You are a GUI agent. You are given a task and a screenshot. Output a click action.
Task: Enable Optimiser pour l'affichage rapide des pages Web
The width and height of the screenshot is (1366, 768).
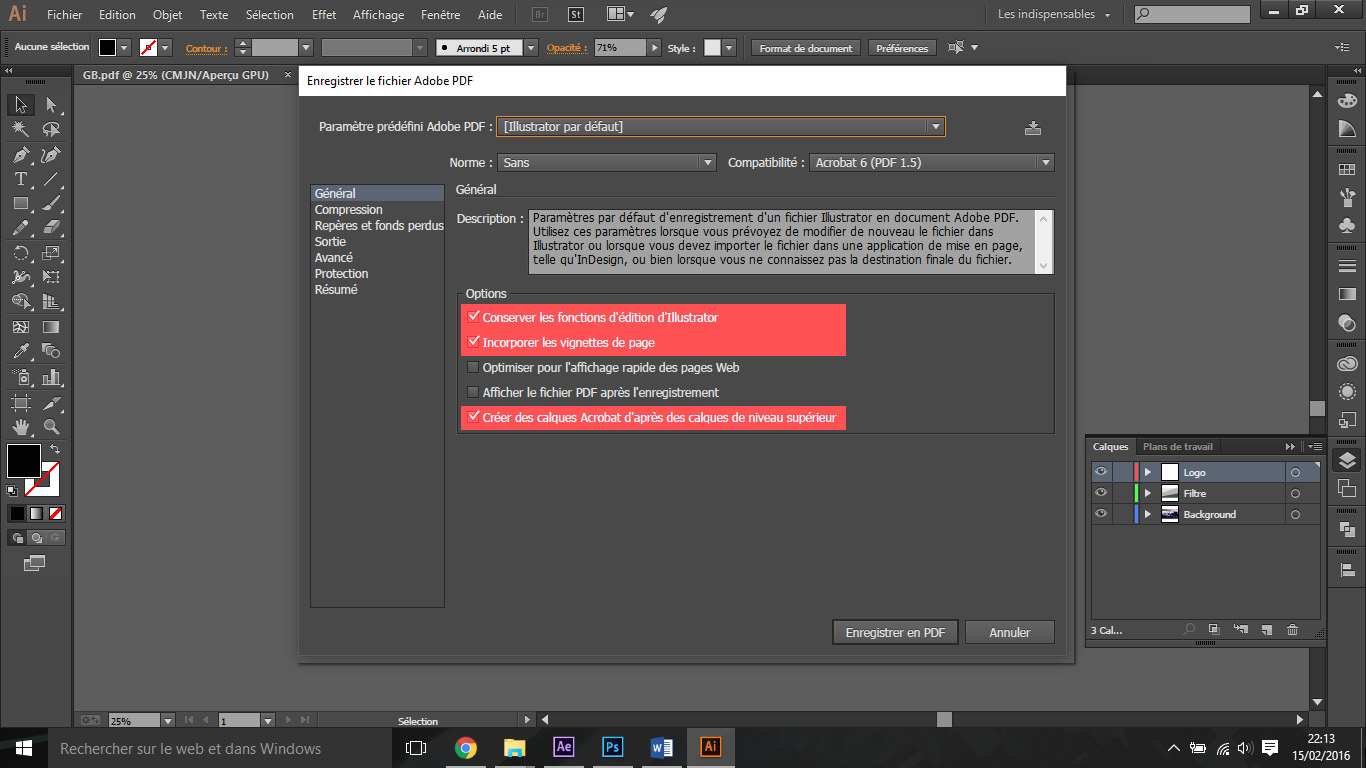coord(474,368)
